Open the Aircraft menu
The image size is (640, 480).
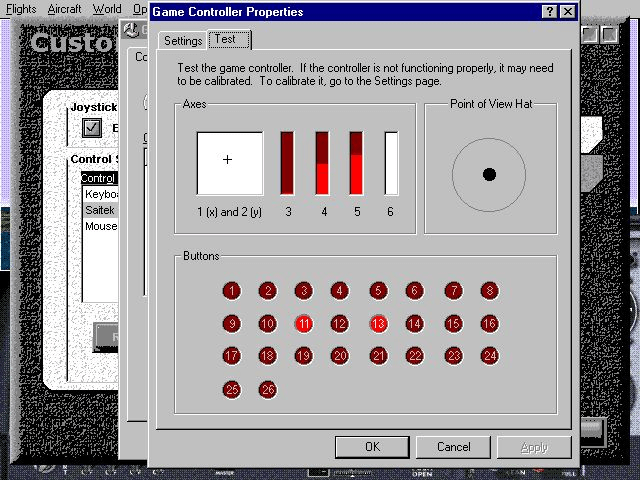point(64,9)
